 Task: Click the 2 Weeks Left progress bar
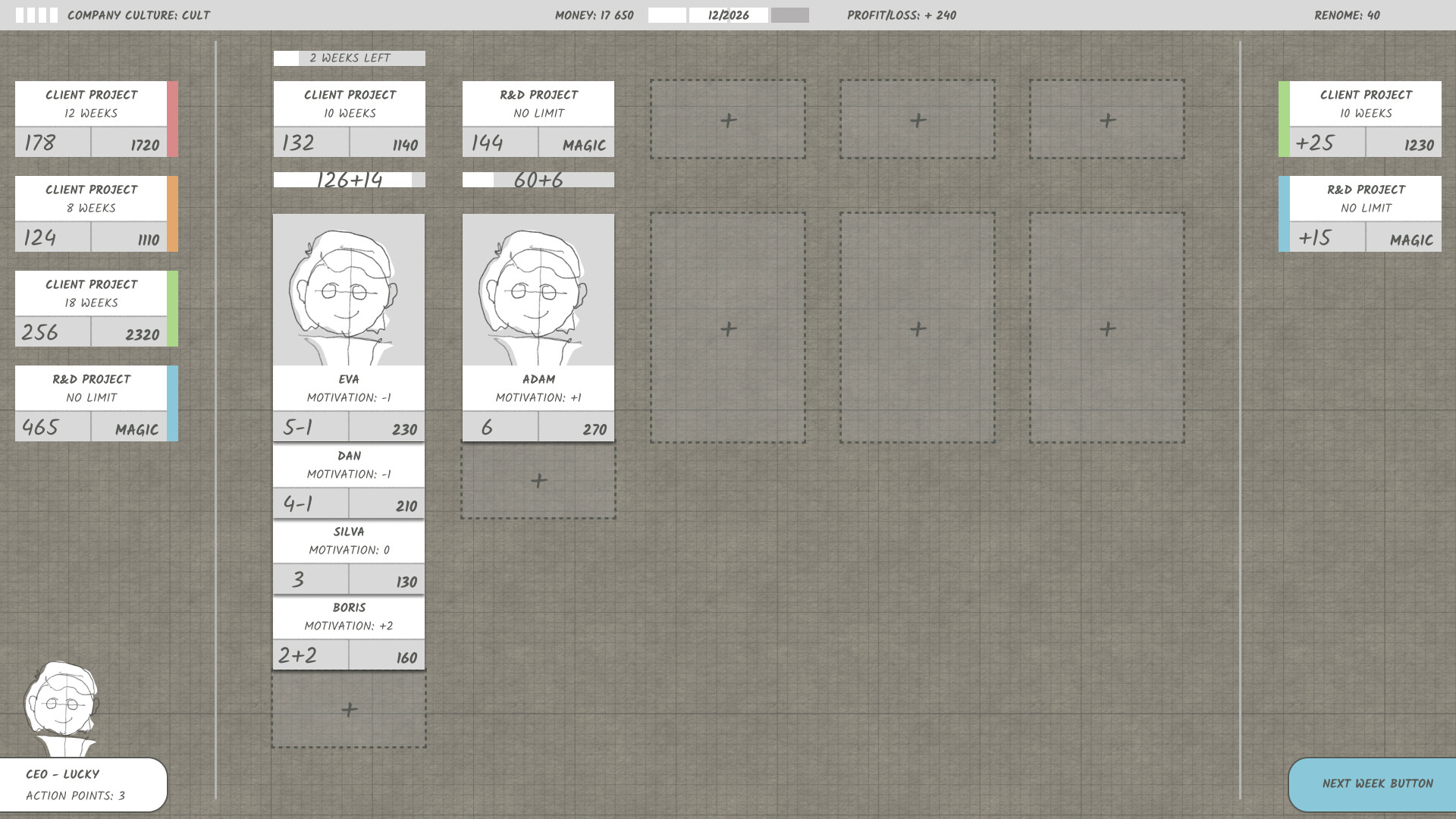(x=349, y=58)
